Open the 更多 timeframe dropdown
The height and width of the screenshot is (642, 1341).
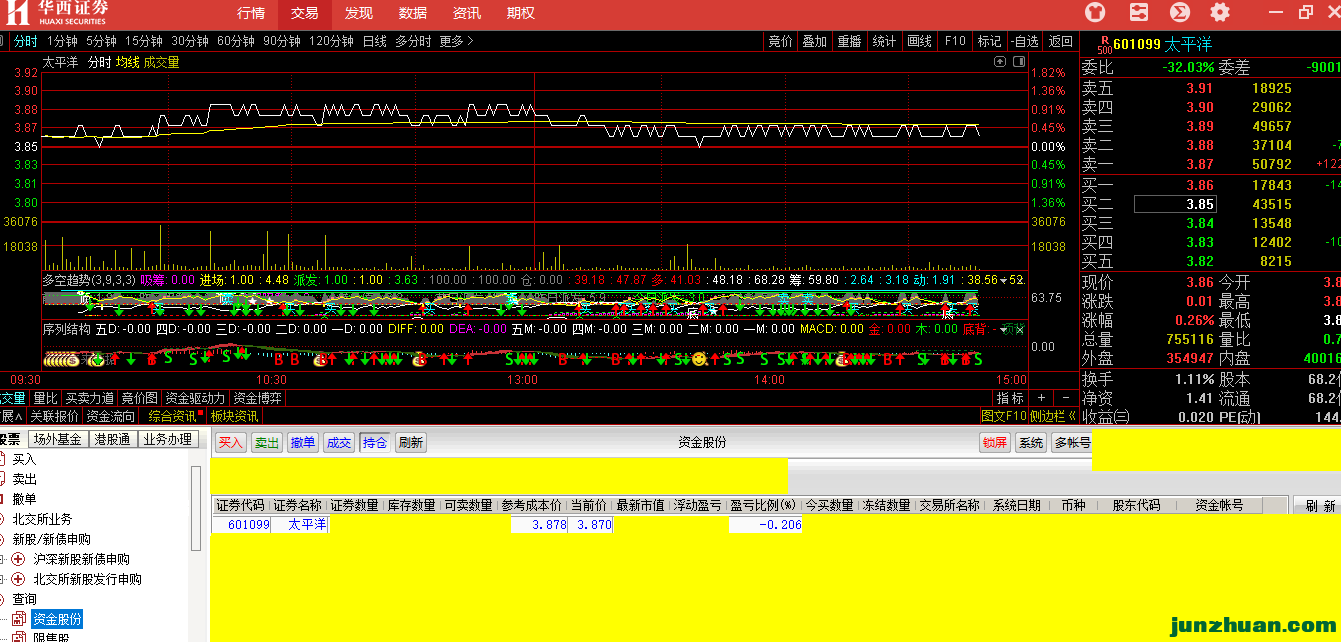(457, 41)
